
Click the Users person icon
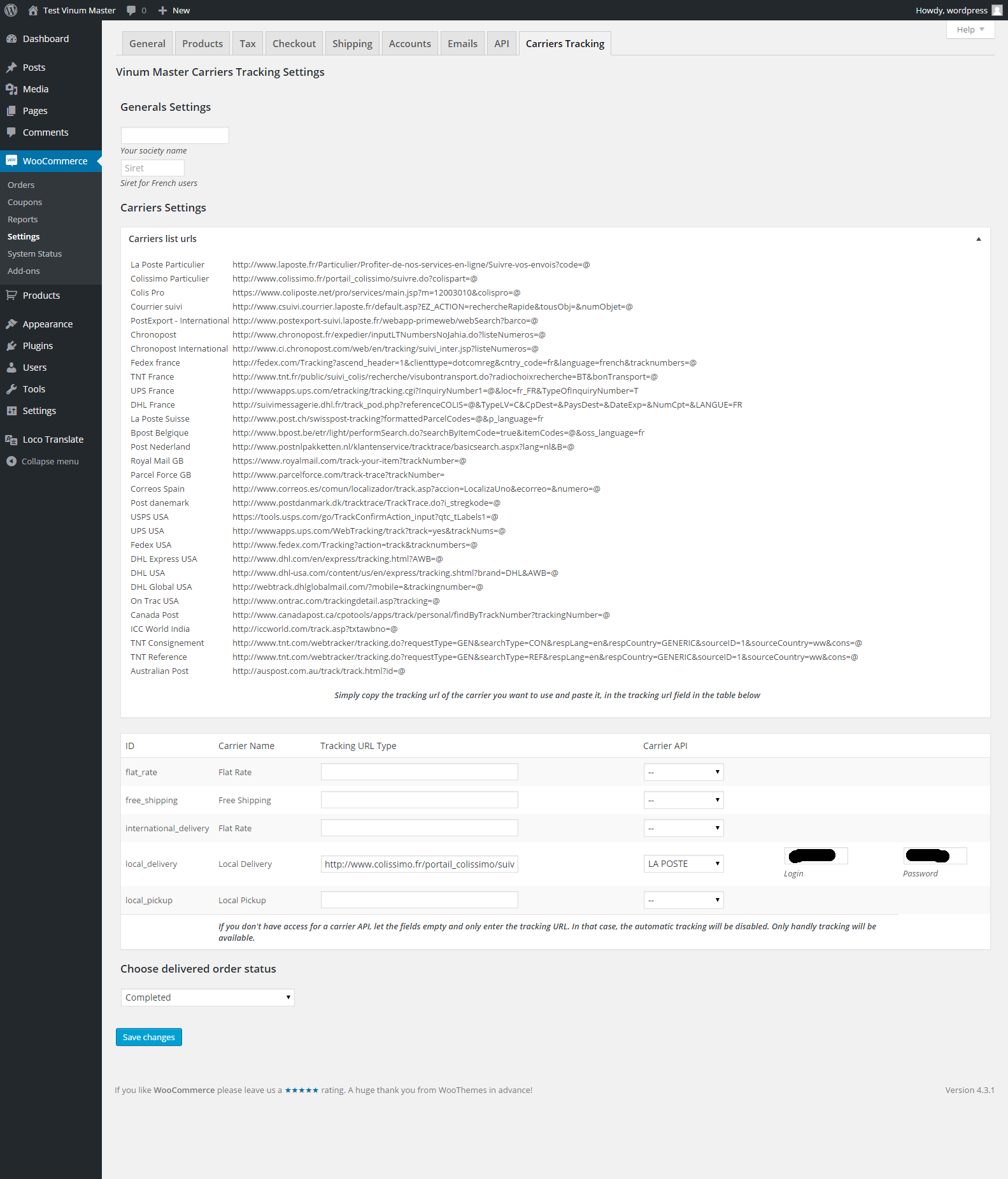11,368
